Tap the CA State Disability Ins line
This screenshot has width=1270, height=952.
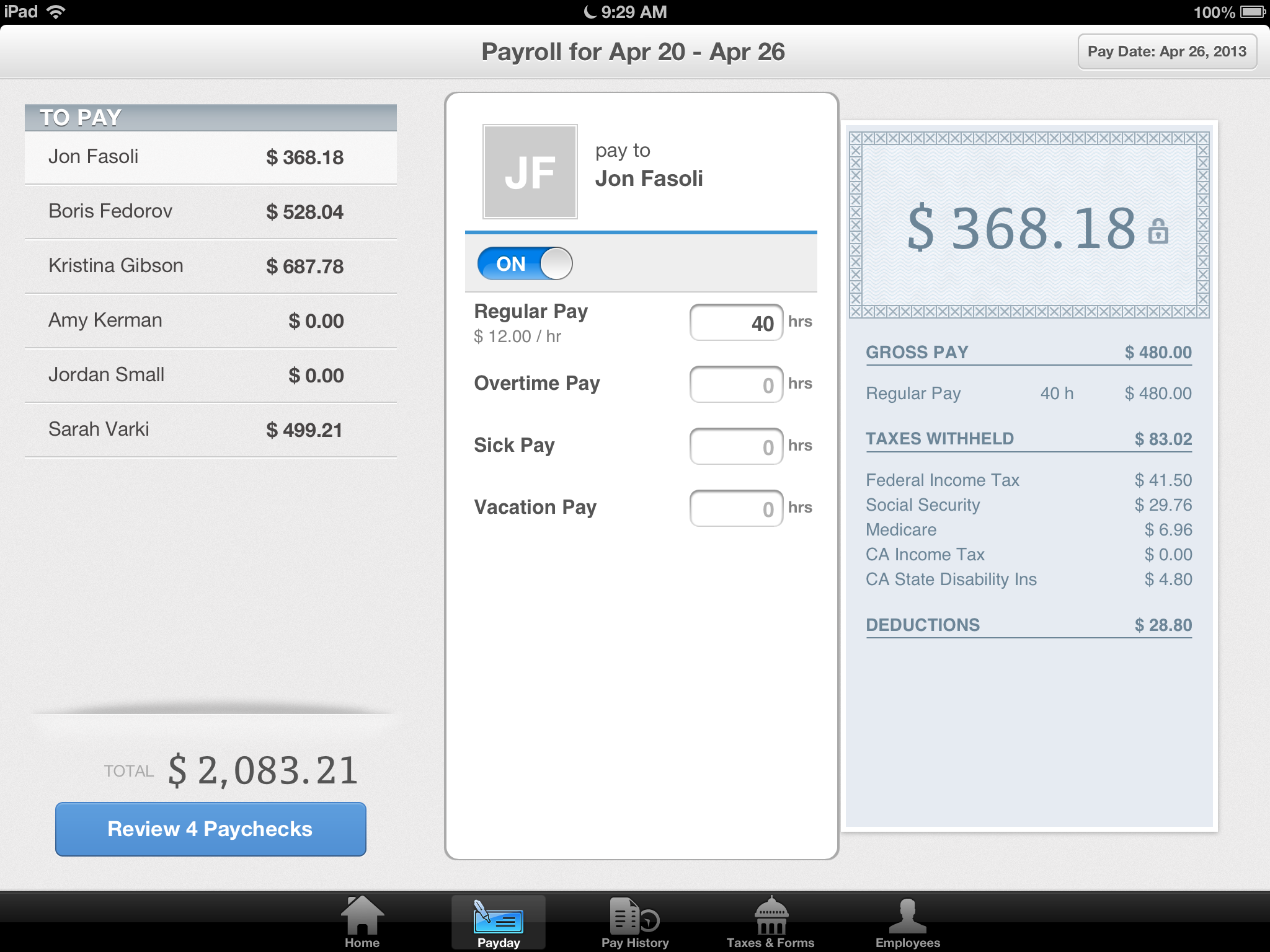[1029, 580]
